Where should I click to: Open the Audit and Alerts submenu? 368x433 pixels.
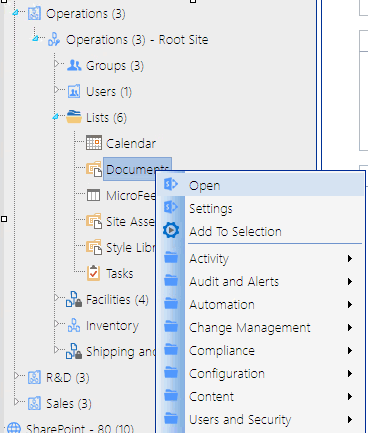(260, 282)
